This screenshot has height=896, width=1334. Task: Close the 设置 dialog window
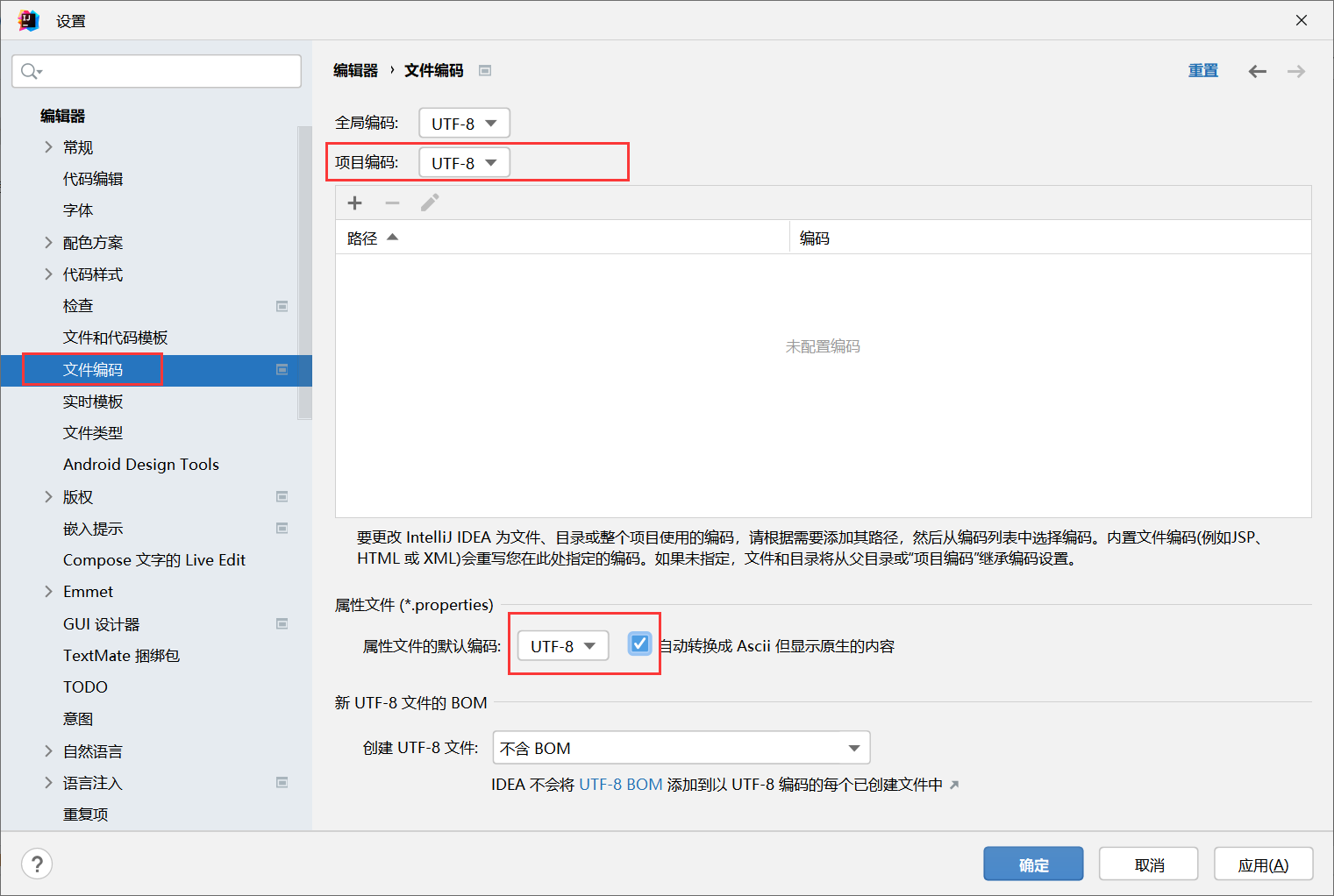click(1302, 20)
